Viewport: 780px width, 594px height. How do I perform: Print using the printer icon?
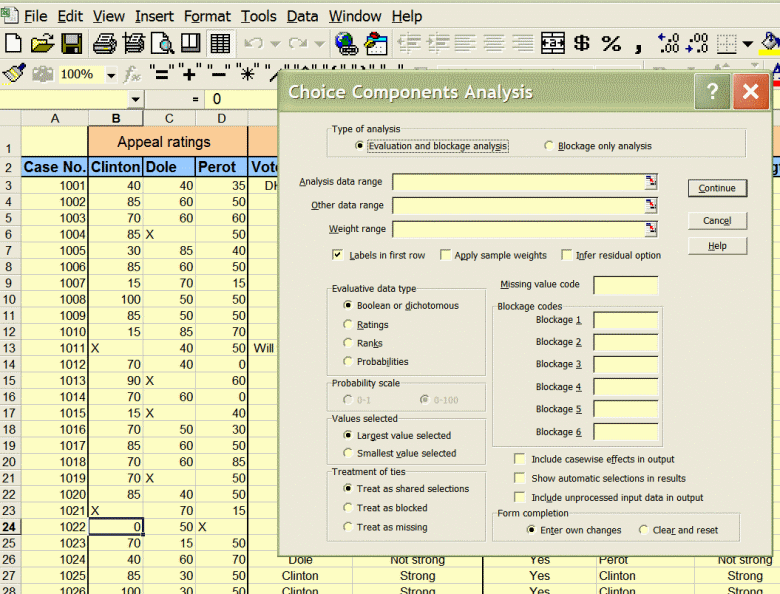click(x=104, y=43)
